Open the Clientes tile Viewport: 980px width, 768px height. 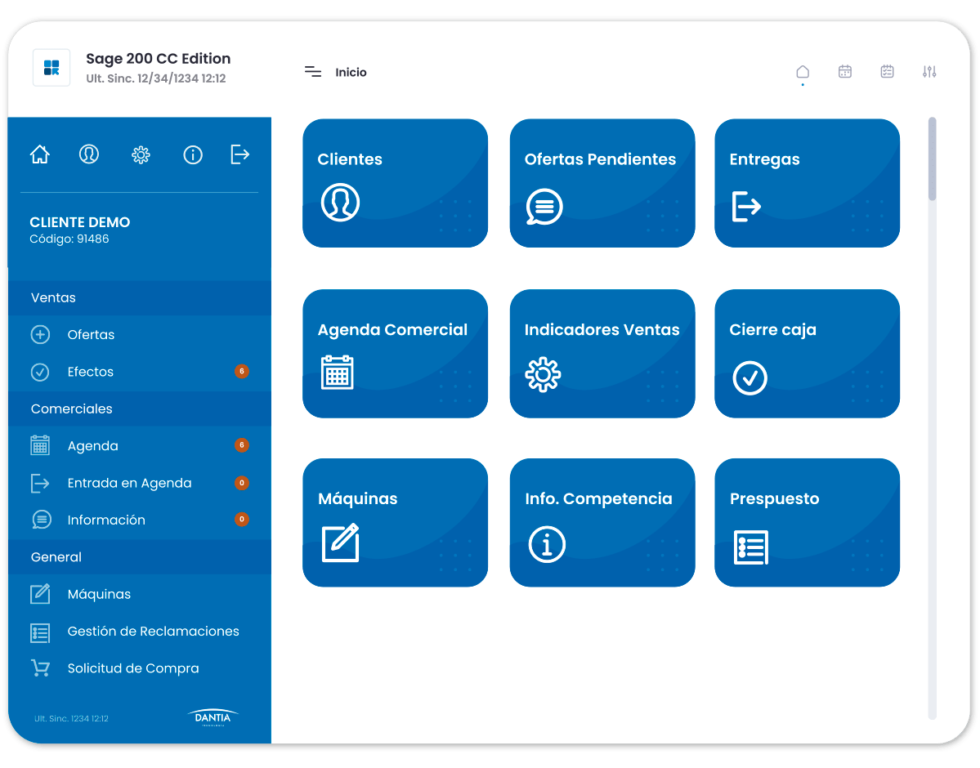coord(395,183)
